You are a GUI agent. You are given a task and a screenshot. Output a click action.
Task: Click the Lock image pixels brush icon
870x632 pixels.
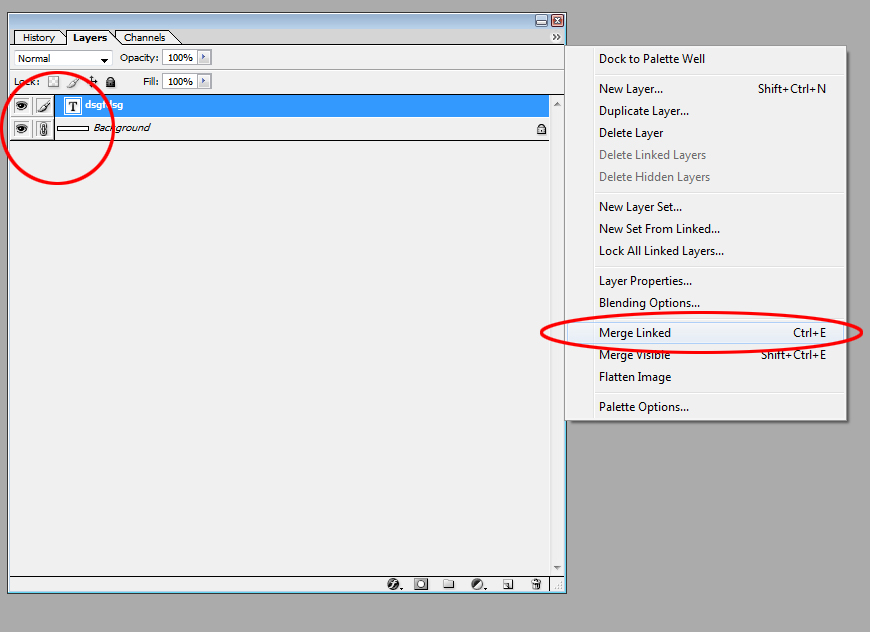click(x=73, y=82)
